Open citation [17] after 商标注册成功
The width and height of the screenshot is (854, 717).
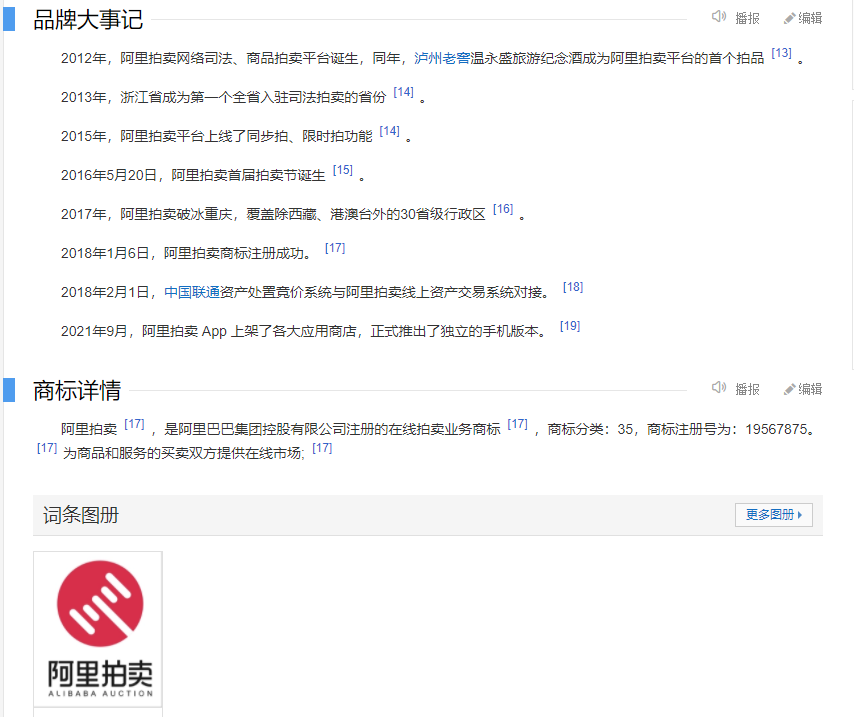335,248
